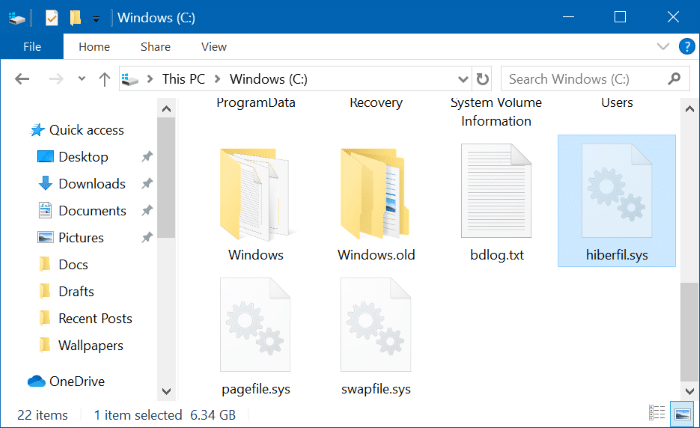Switch to the Home ribbon tab

click(x=94, y=46)
